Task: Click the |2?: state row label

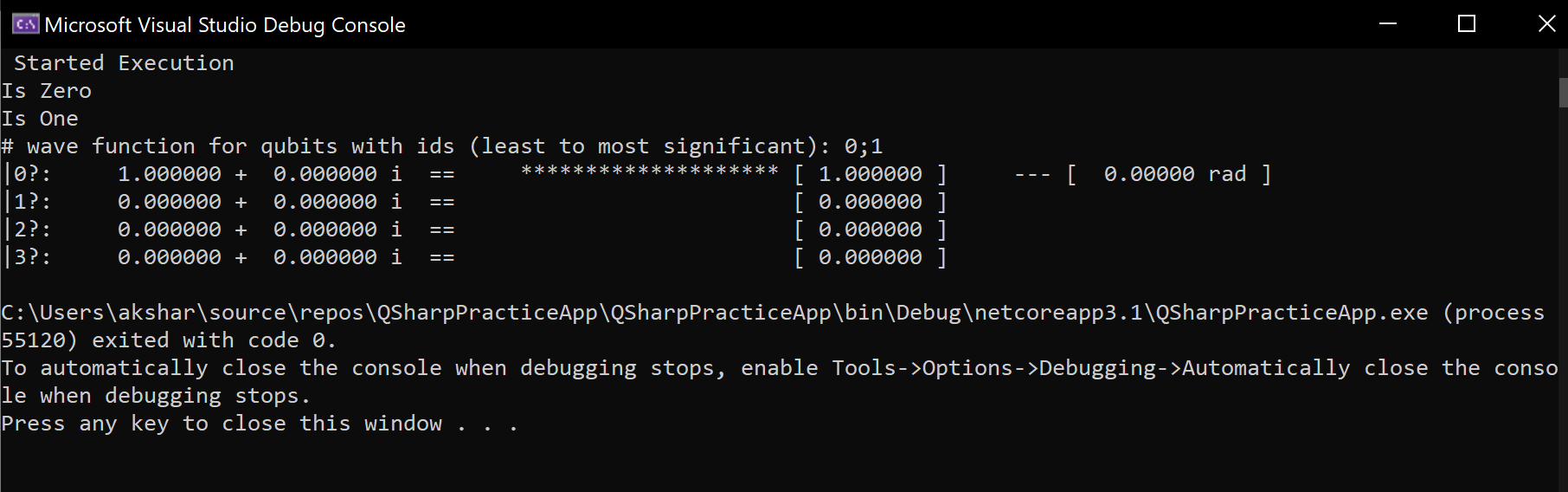Action: (27, 230)
